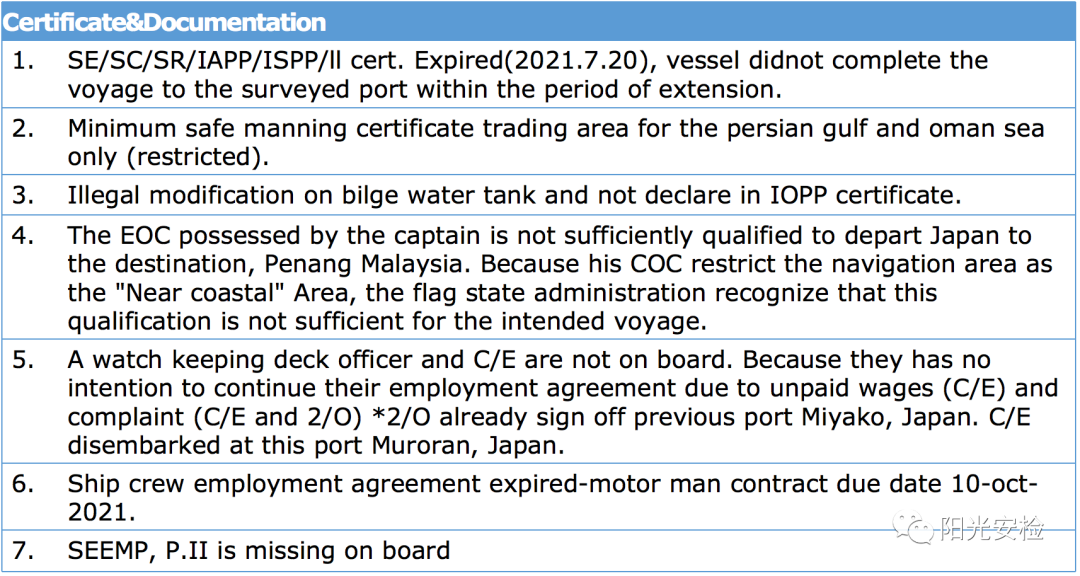Screen dimensions: 1080x576
Task: Click row number 4 in the list
Action: (x=23, y=236)
